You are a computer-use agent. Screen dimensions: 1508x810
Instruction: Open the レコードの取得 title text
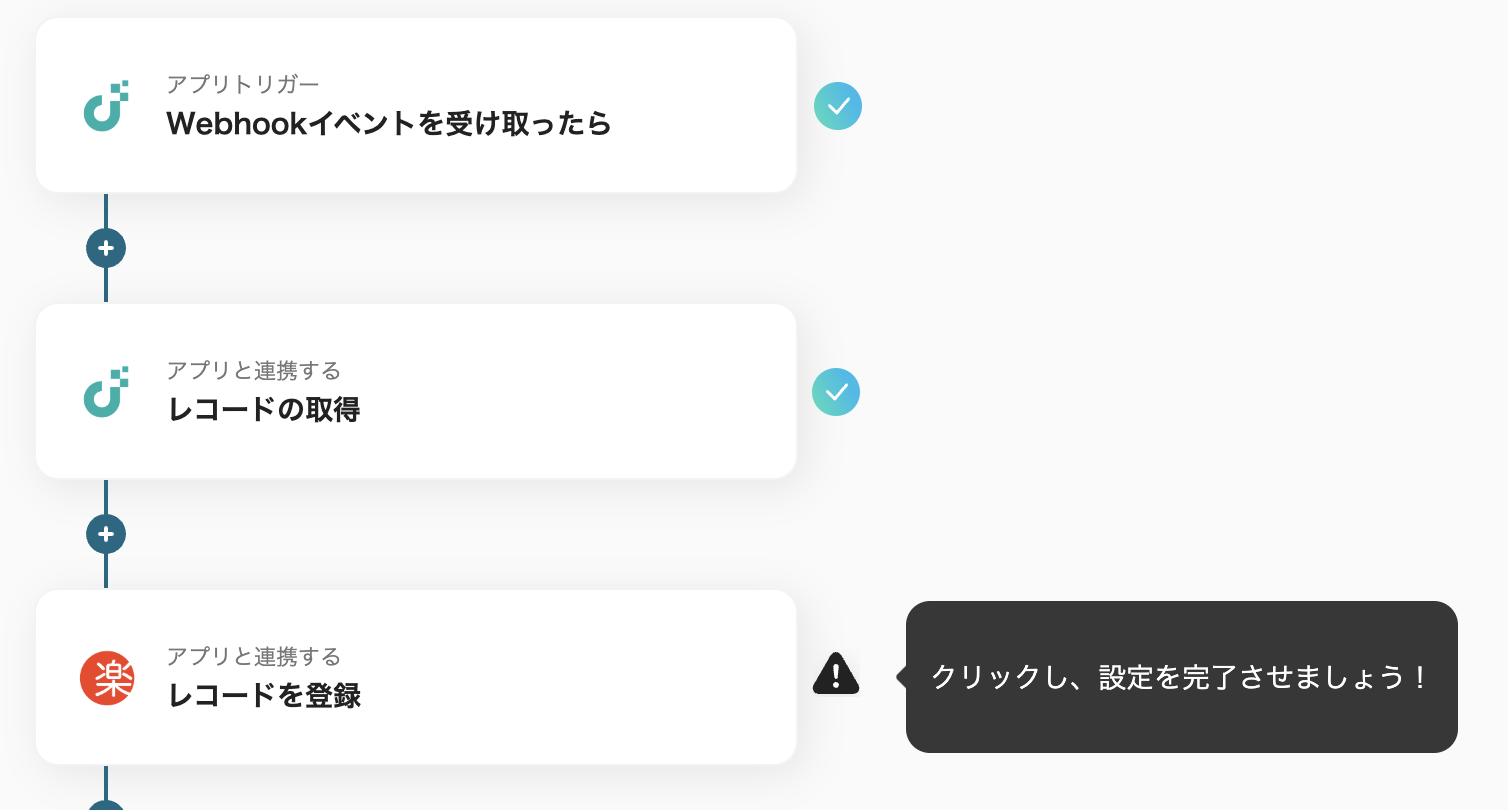coord(264,410)
